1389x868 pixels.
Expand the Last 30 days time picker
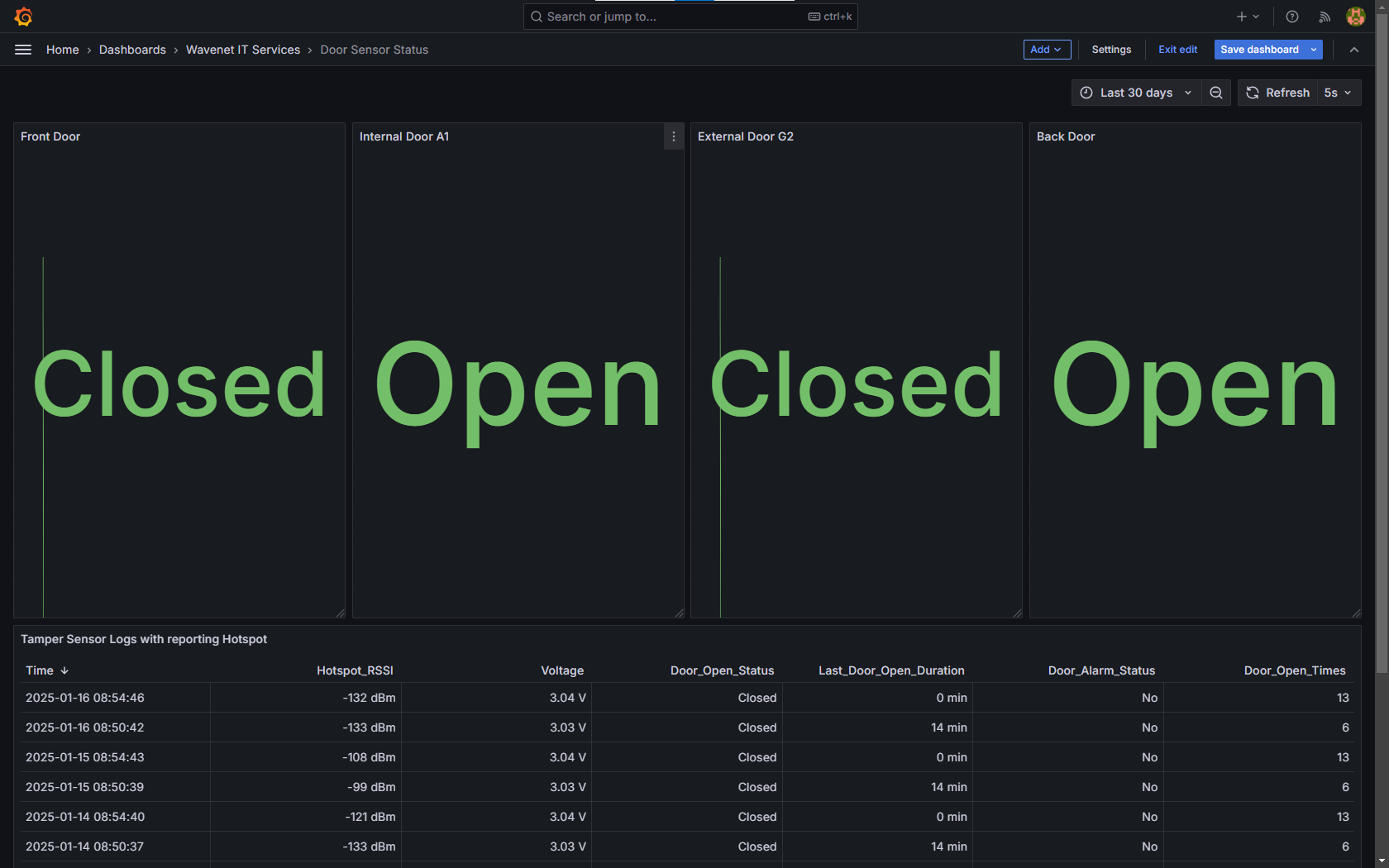1137,93
